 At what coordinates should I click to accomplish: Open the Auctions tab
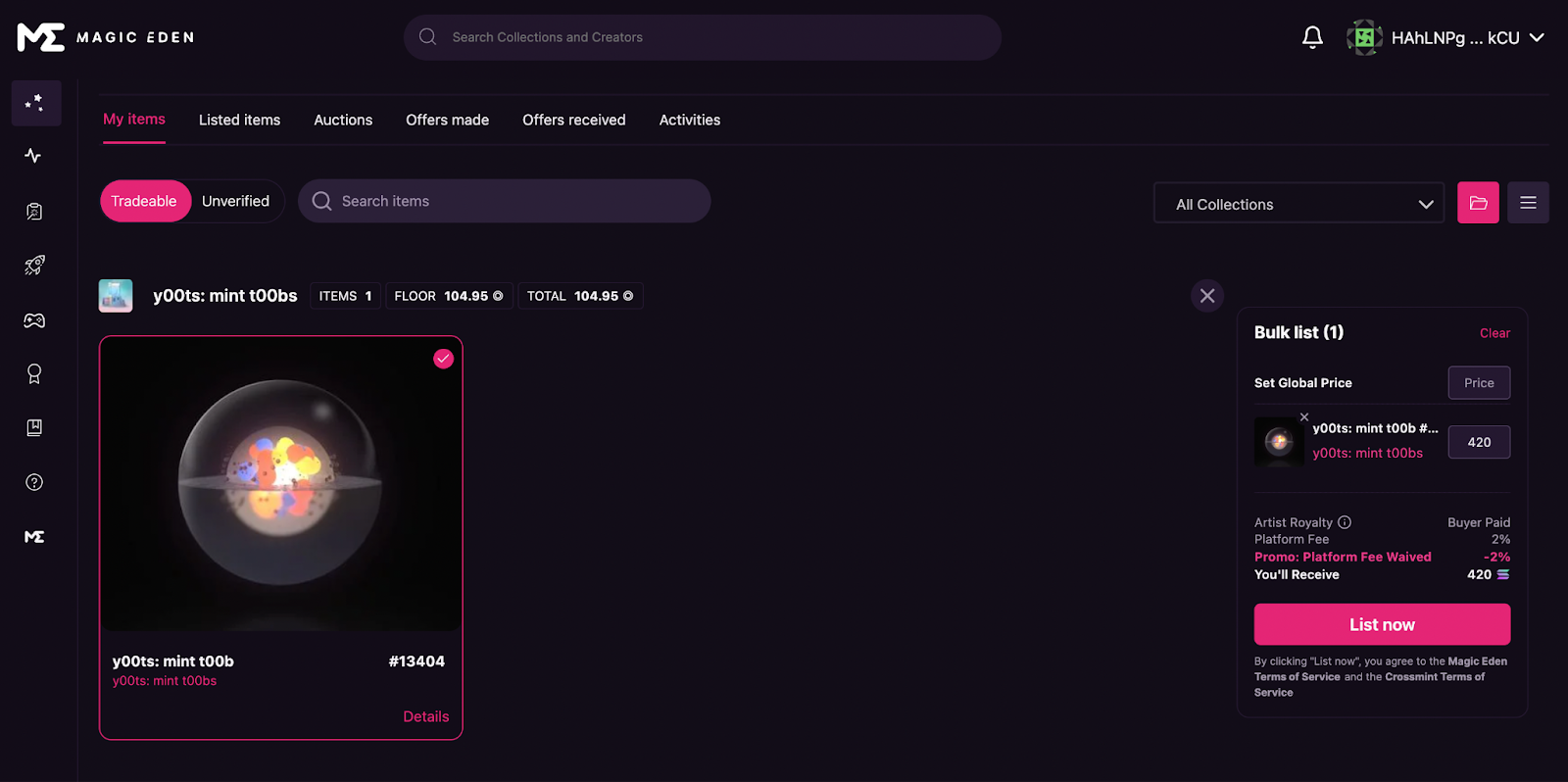[343, 120]
